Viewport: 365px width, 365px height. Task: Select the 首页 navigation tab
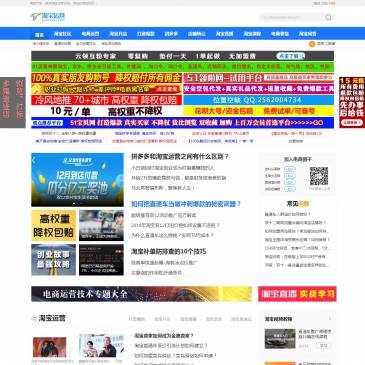point(39,34)
